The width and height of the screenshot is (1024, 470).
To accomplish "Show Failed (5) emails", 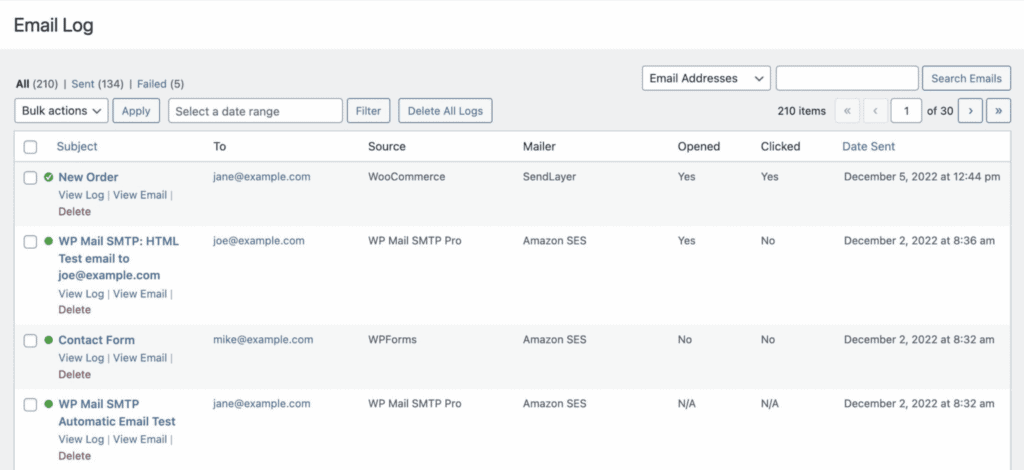I will coord(161,84).
